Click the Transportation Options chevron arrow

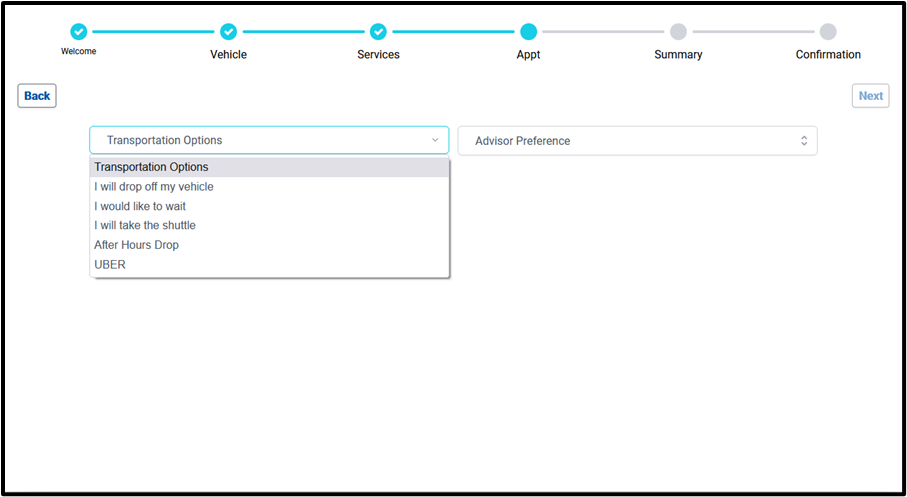435,141
